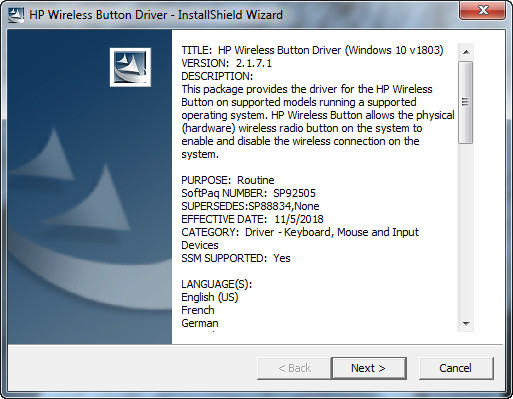Click the InstallShield icon in title bar
The image size is (513, 399).
click(16, 15)
